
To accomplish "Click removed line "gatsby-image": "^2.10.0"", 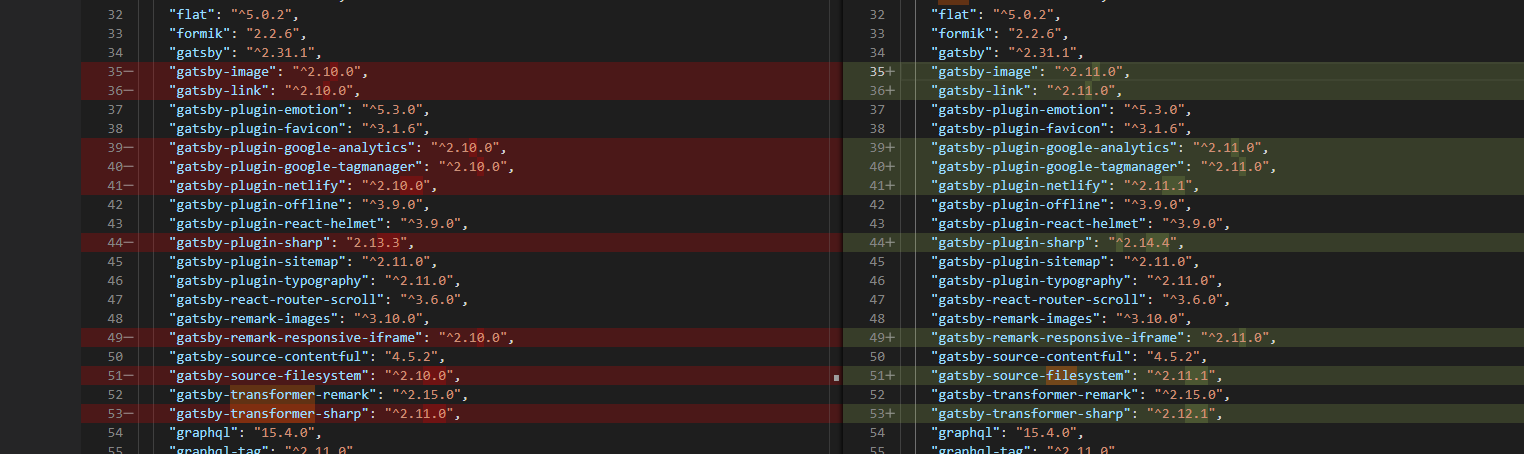I will pyautogui.click(x=270, y=72).
